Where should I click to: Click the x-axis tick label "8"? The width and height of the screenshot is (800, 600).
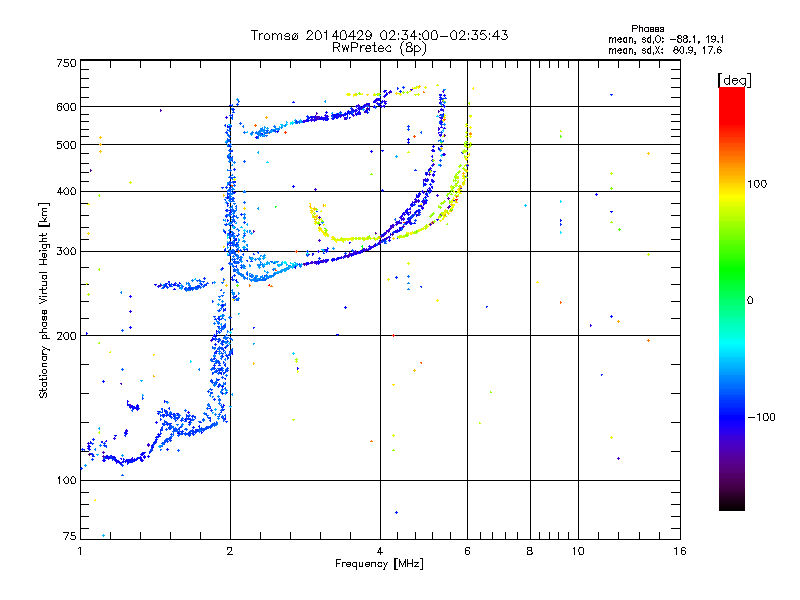pos(530,551)
